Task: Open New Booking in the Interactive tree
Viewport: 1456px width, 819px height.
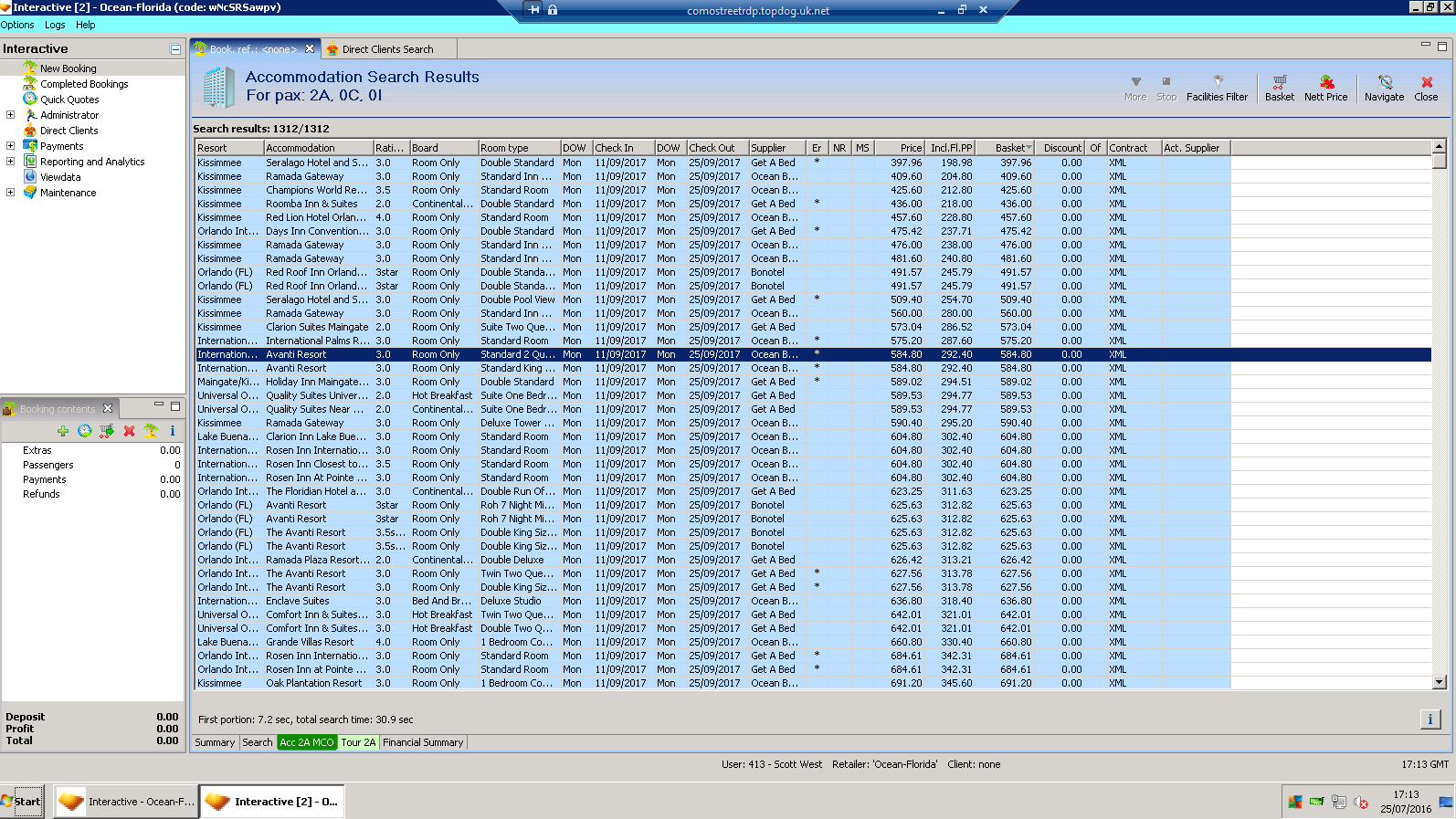Action: (x=68, y=68)
